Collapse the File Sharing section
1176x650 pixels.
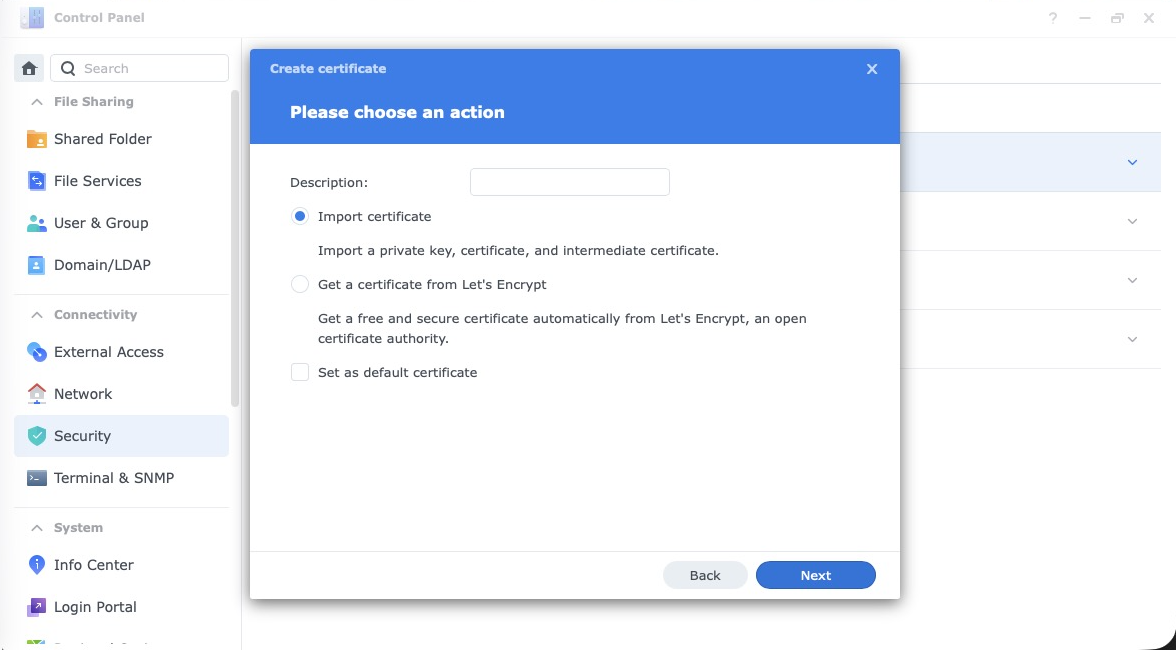click(37, 102)
